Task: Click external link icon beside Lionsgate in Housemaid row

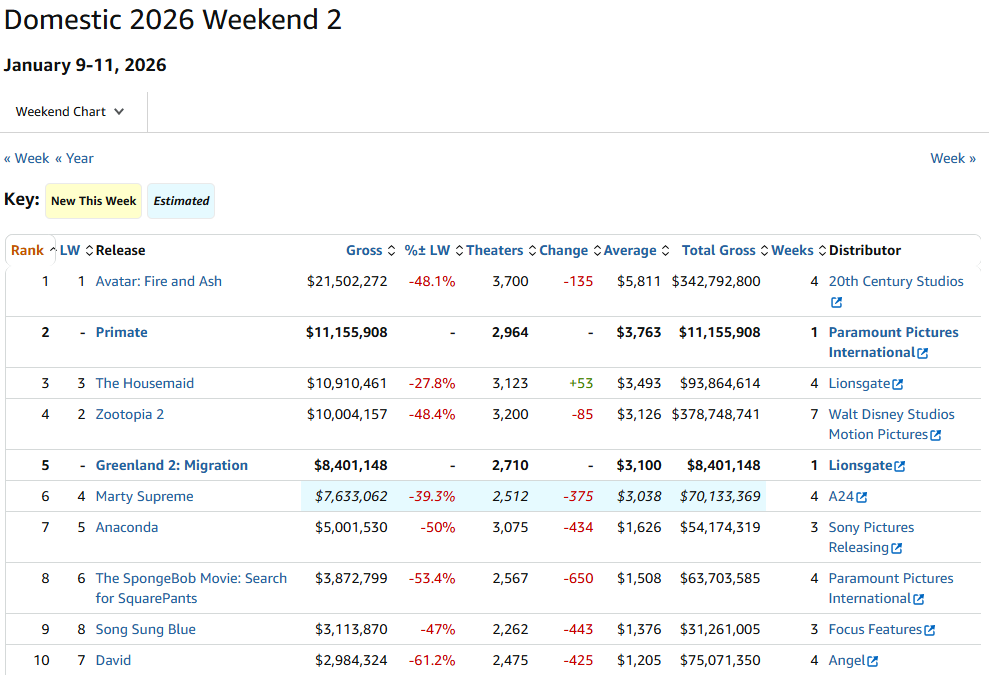Action: [898, 384]
